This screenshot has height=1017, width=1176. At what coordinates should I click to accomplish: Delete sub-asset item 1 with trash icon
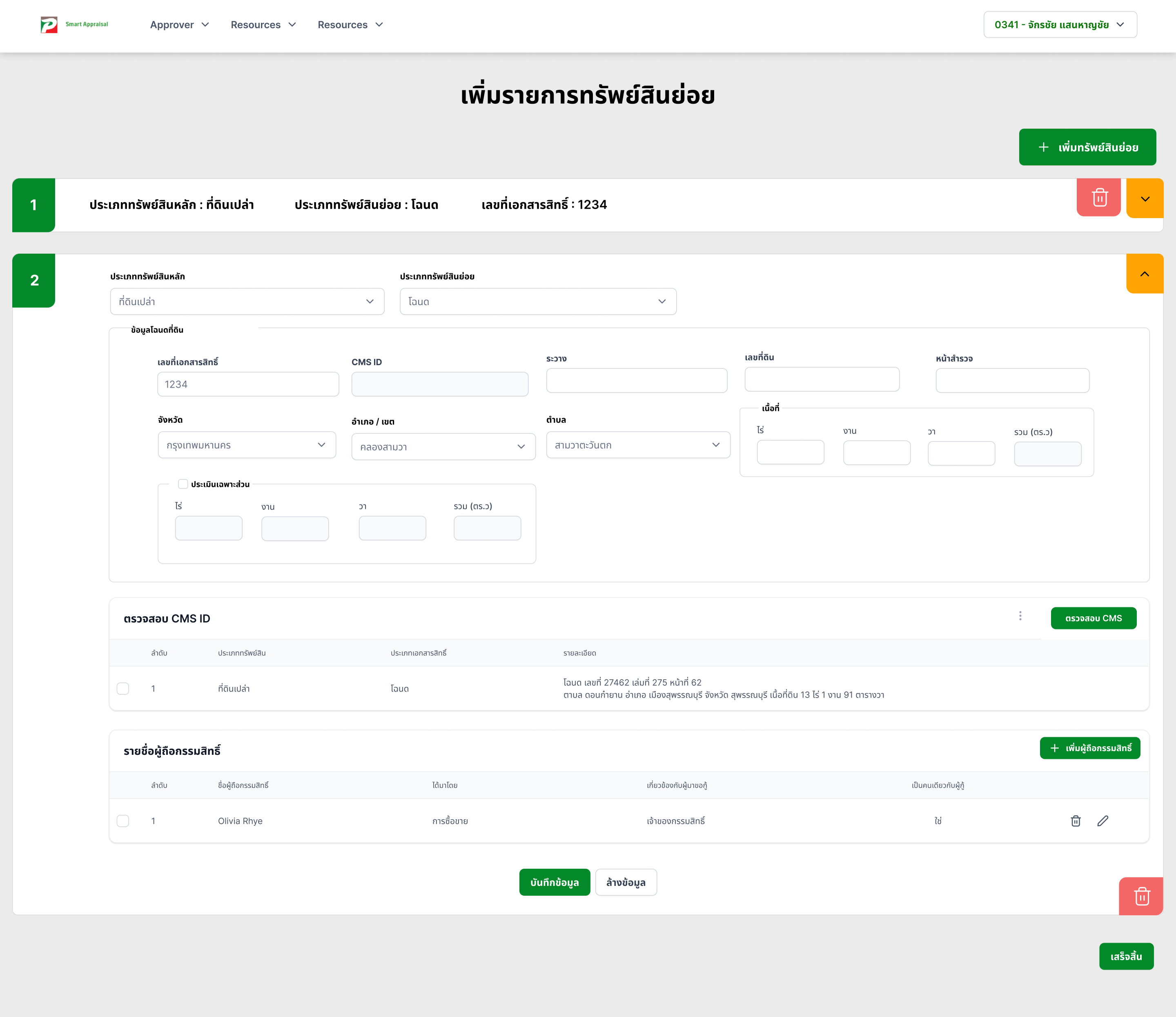pyautogui.click(x=1099, y=198)
